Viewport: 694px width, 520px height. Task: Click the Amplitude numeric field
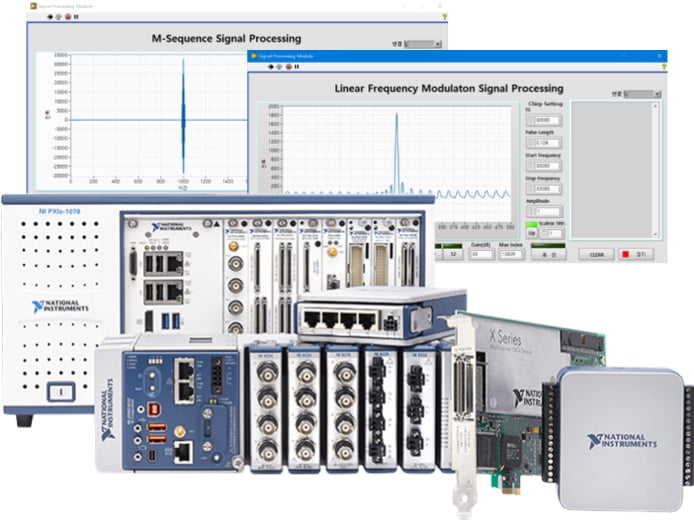coord(547,212)
